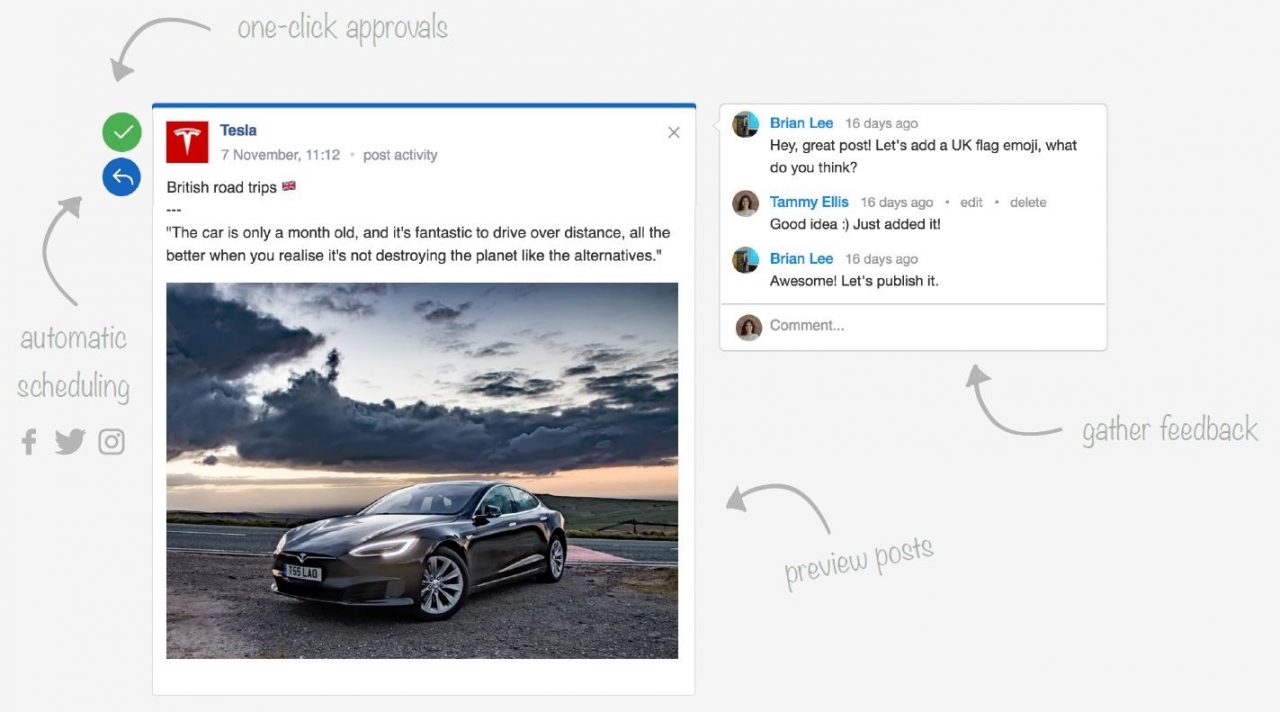Click the blue reply arrow button
Screen dimensions: 1280x712
122,177
